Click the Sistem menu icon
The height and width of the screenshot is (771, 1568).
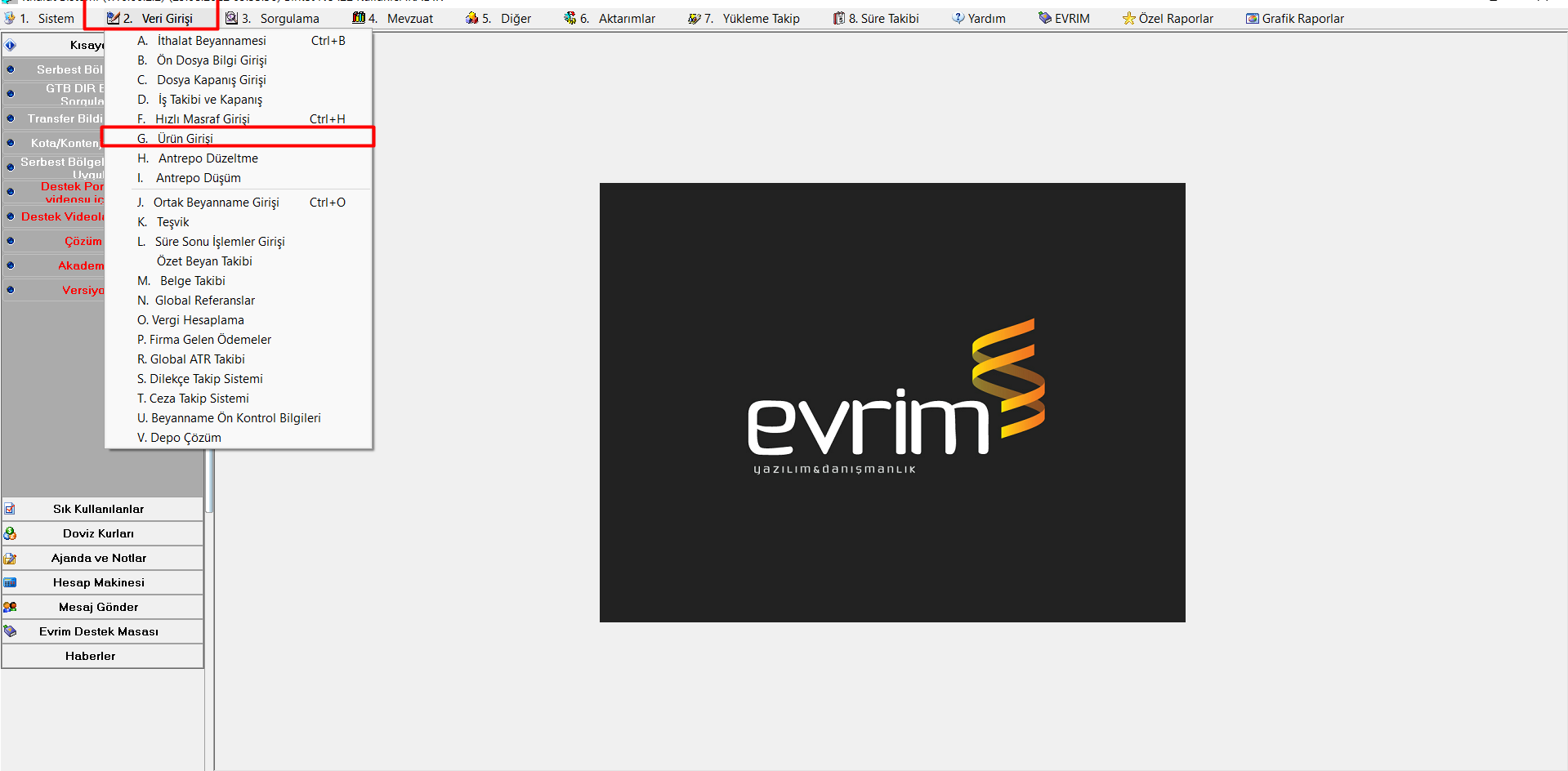(x=10, y=18)
